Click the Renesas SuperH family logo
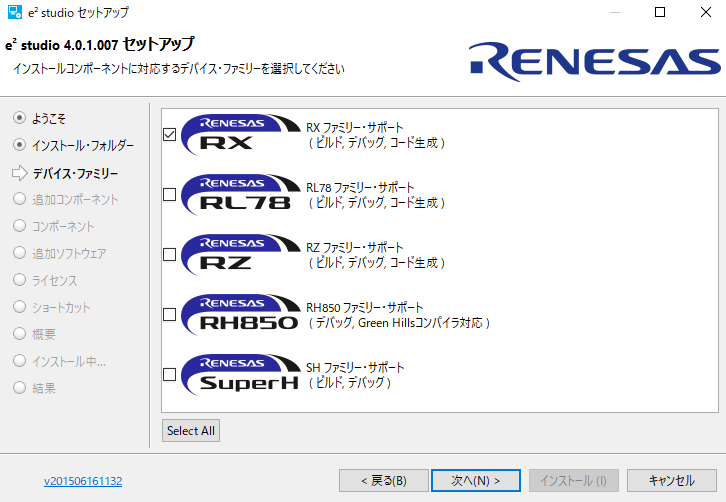Screen dimensions: 726x502 [241, 374]
